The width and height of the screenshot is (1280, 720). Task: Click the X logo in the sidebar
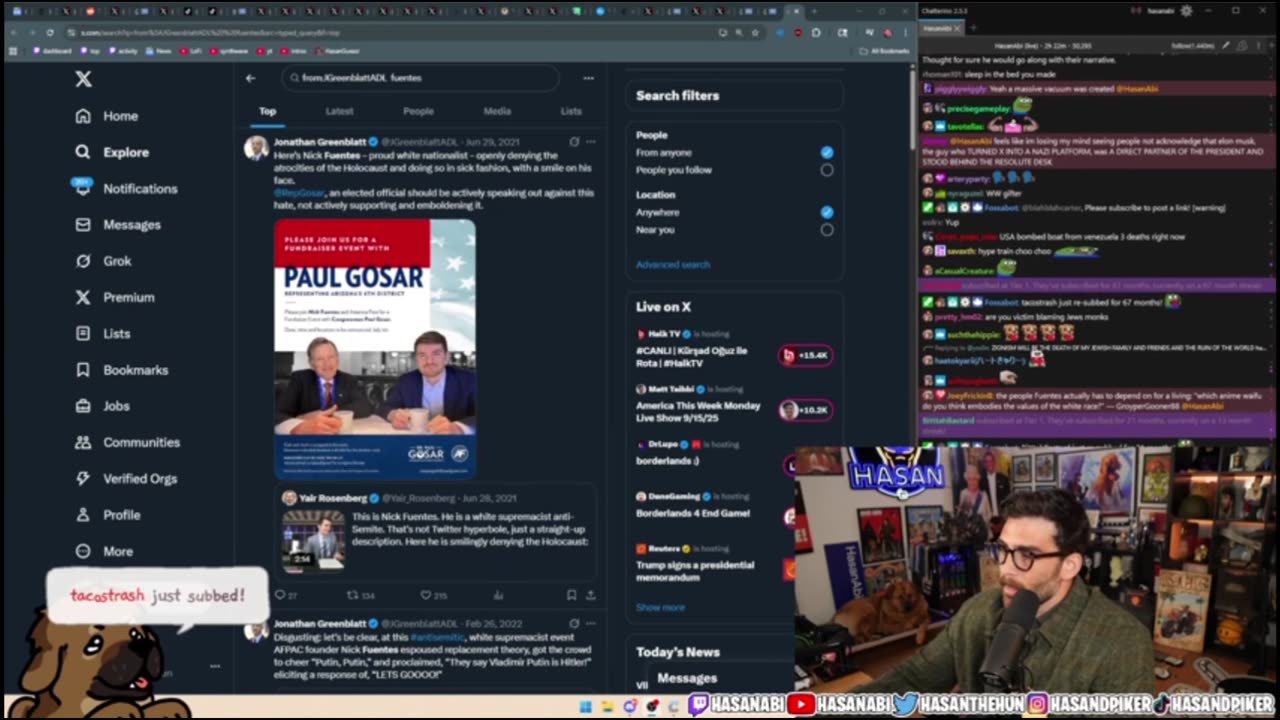[x=83, y=79]
